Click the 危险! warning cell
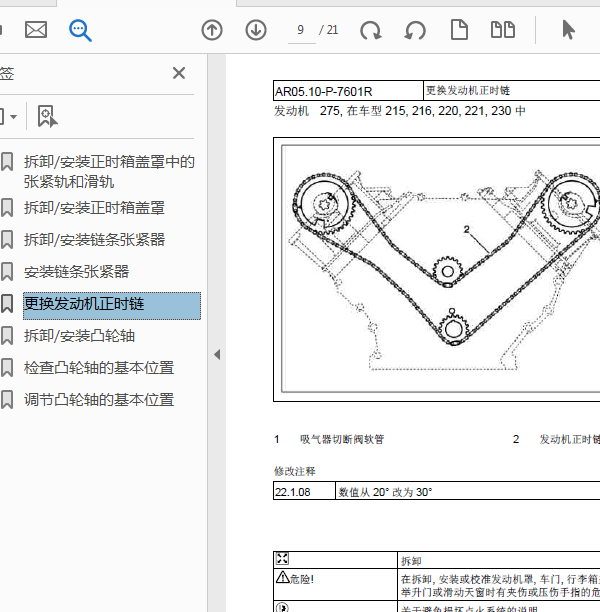 tap(335, 584)
